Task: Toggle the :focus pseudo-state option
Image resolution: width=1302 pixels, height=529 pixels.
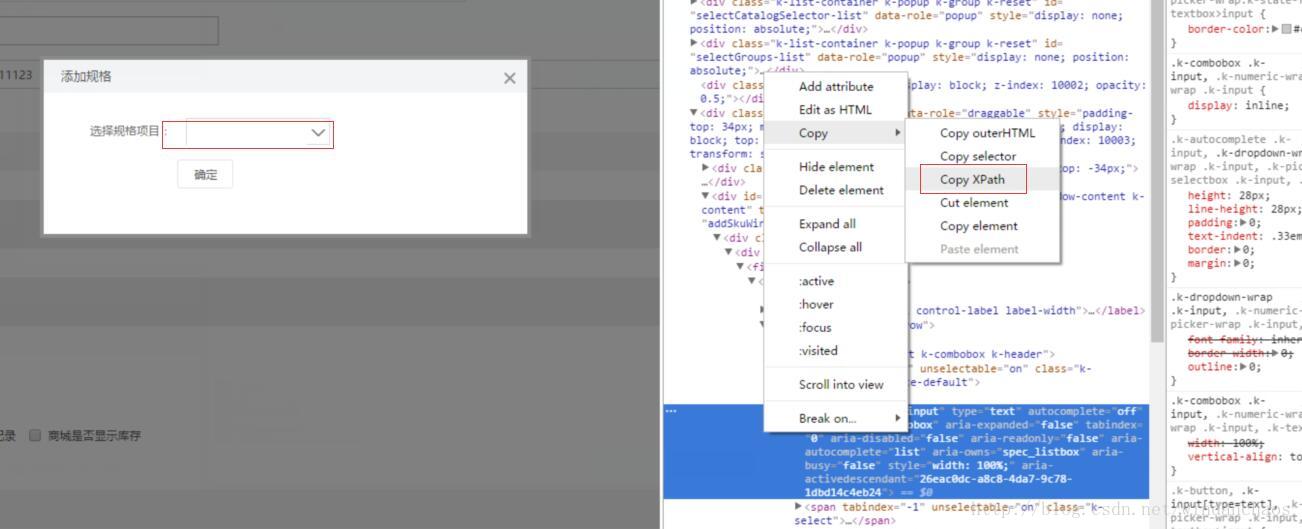Action: click(x=814, y=327)
